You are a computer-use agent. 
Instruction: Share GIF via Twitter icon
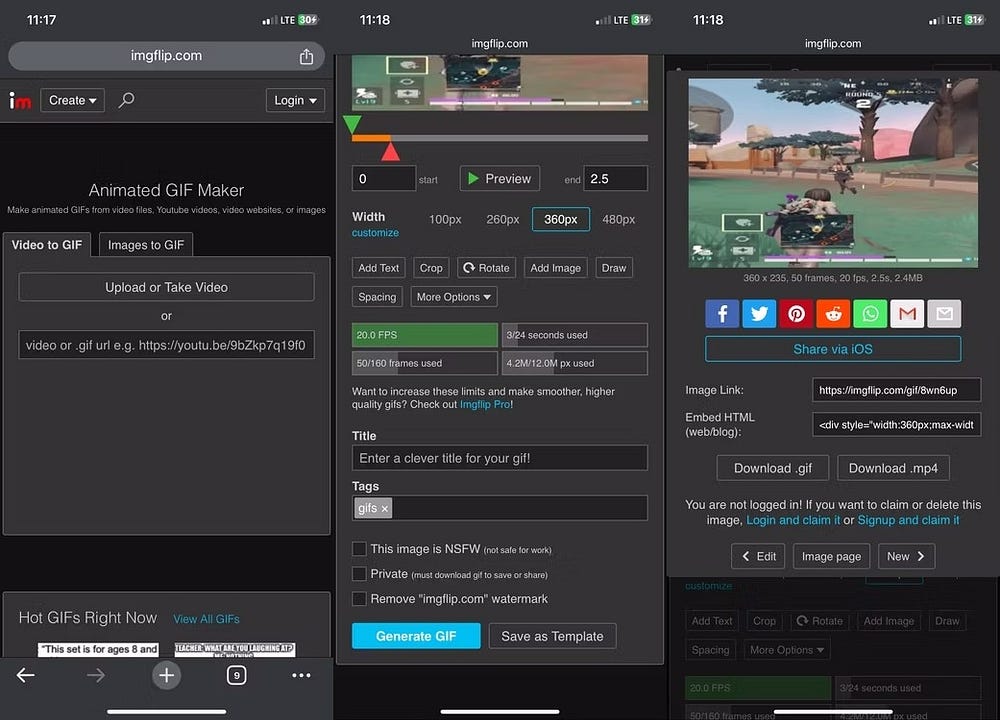pos(759,314)
